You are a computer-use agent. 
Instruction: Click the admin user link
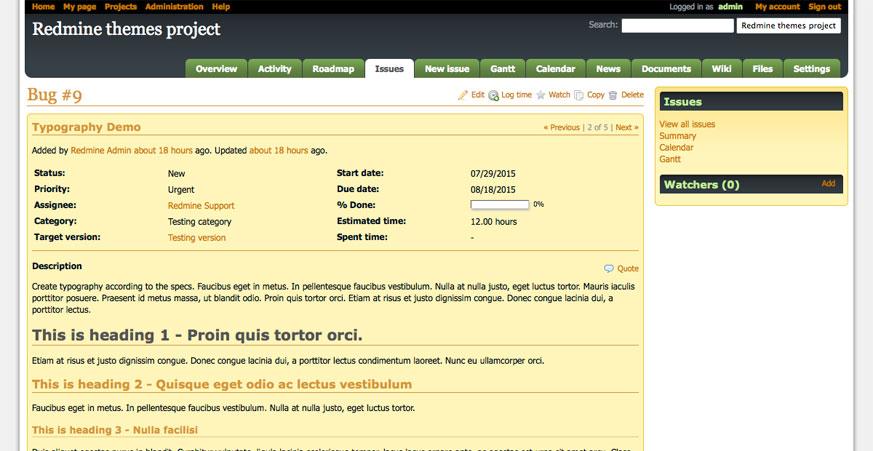click(730, 7)
